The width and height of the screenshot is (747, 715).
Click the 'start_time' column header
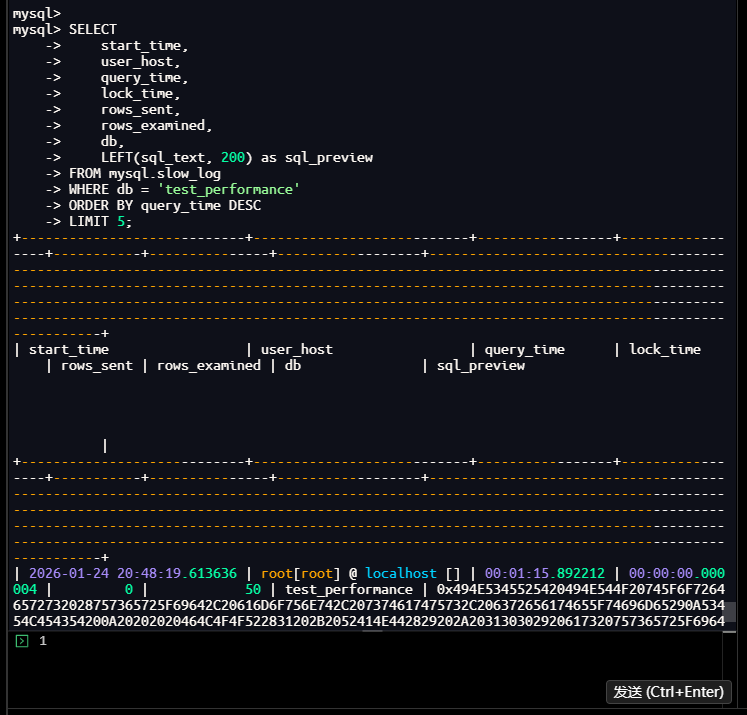point(69,350)
